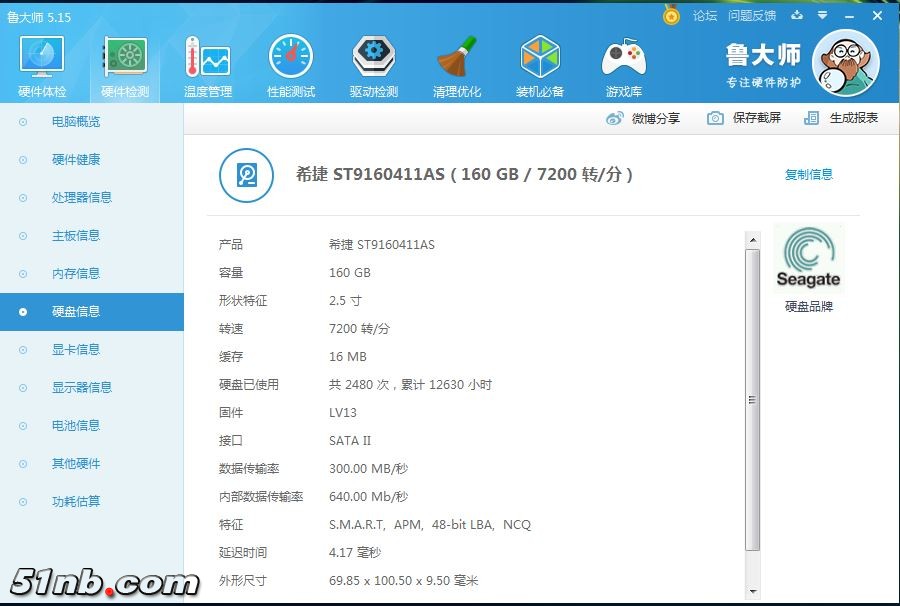The height and width of the screenshot is (606, 900).
Task: Click the disk details vertical scrollbar
Action: click(753, 400)
